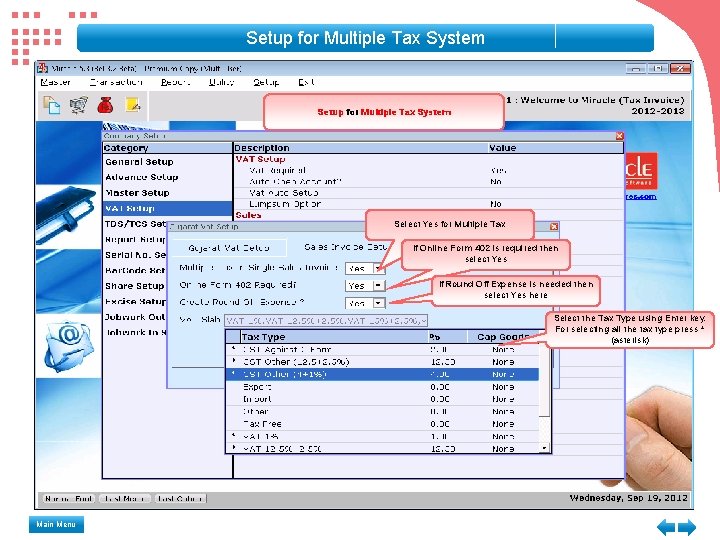Click the Auto Open Account row

point(429,181)
